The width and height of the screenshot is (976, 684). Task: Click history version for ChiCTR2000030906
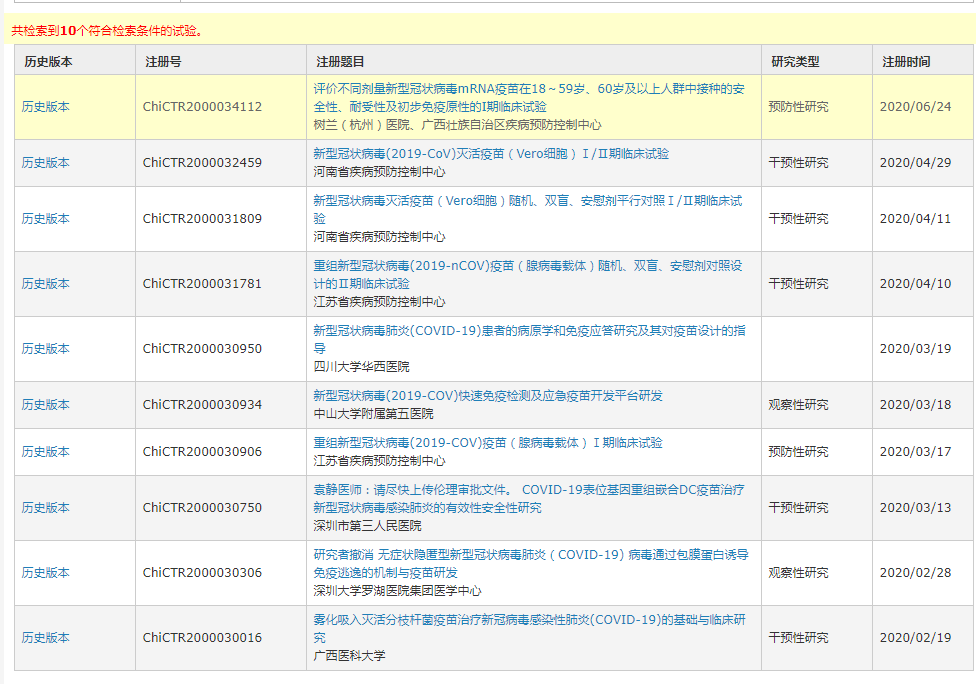click(46, 451)
